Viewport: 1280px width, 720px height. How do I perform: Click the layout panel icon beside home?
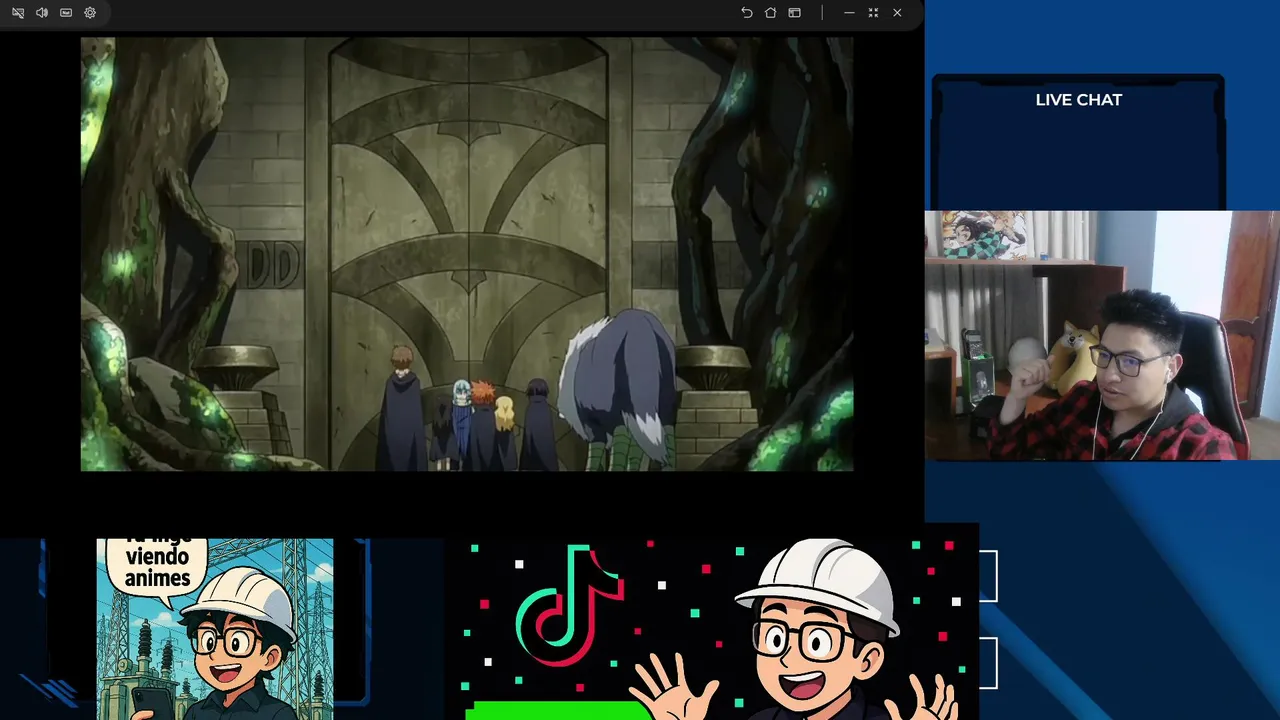coord(795,13)
